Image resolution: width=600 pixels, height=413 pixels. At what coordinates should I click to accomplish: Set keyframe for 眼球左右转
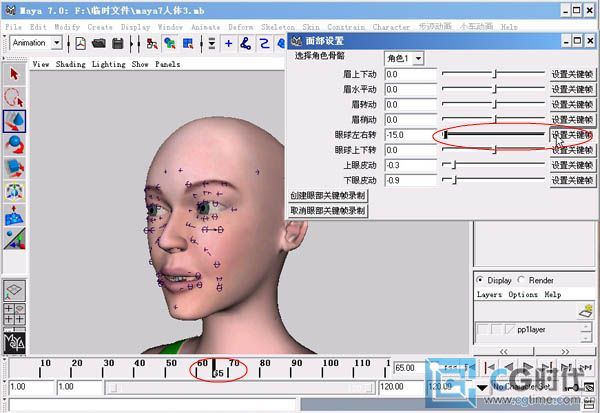[x=572, y=135]
